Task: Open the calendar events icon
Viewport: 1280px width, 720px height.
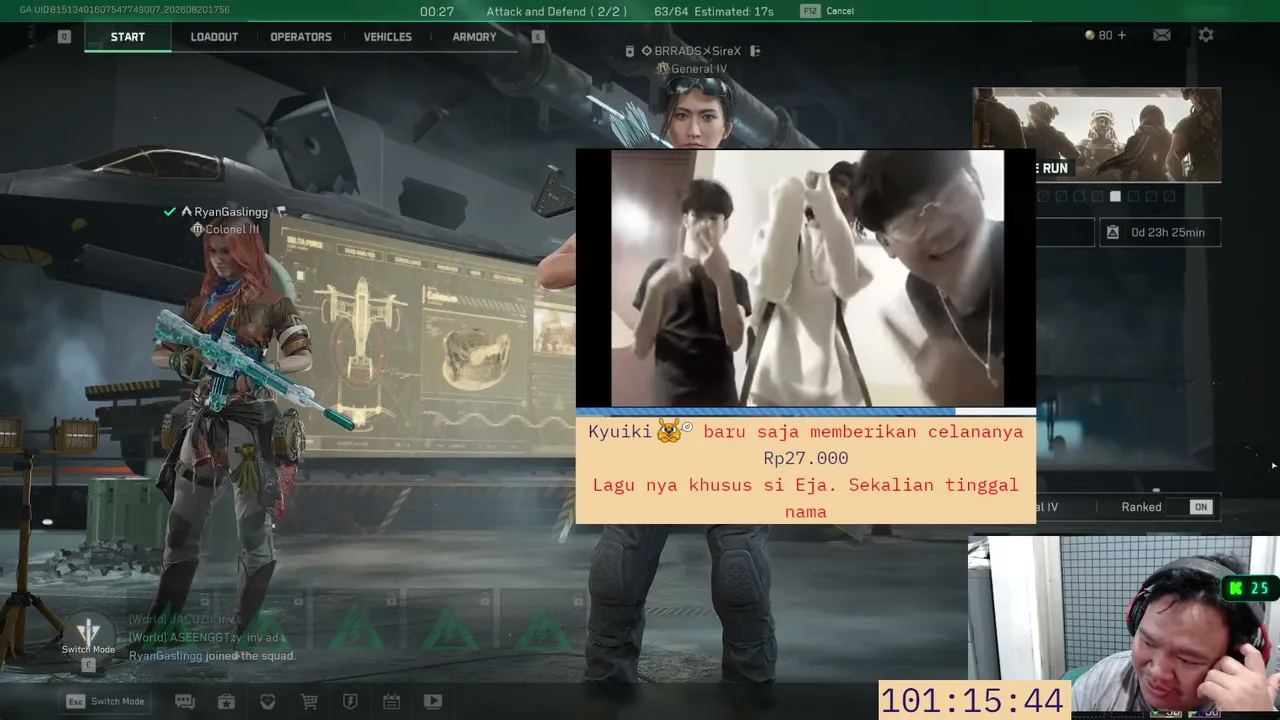Action: pos(391,702)
